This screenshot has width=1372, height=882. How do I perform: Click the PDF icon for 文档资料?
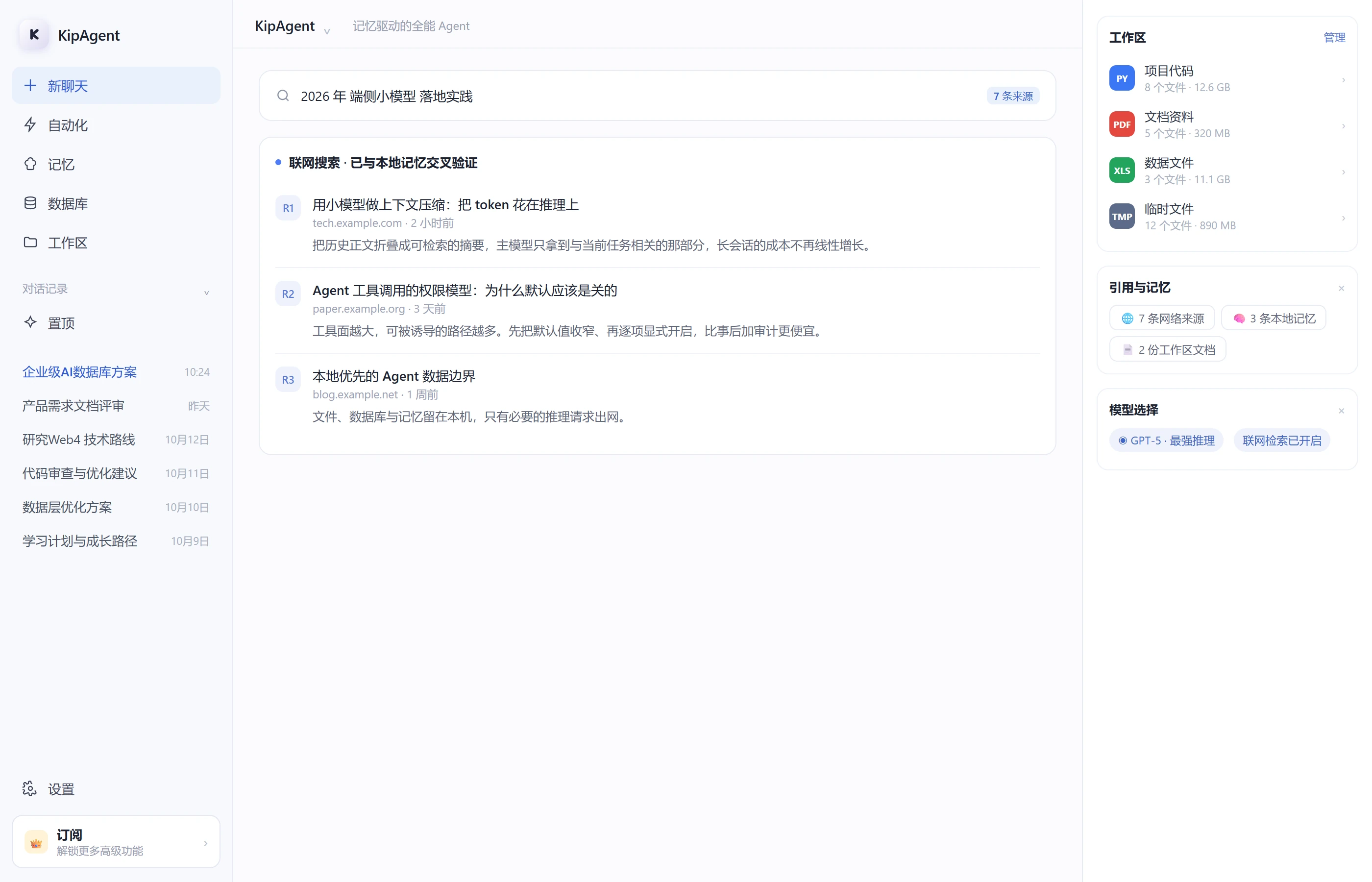click(1121, 124)
